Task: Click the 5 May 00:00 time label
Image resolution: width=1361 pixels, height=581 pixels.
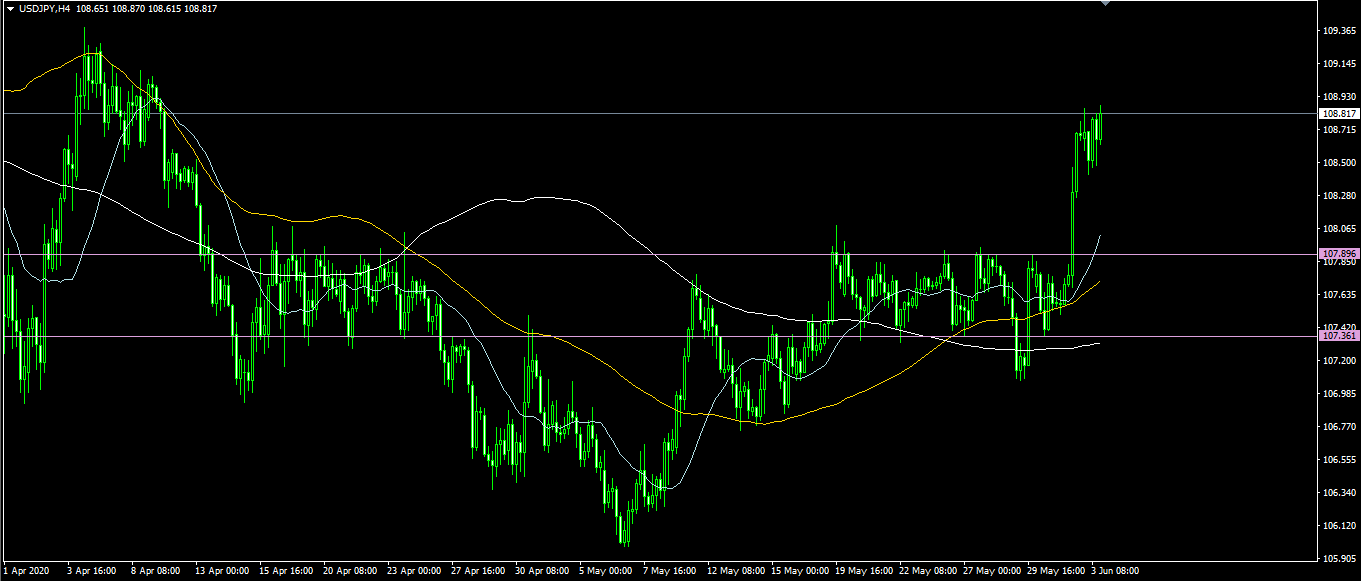Action: coord(606,571)
